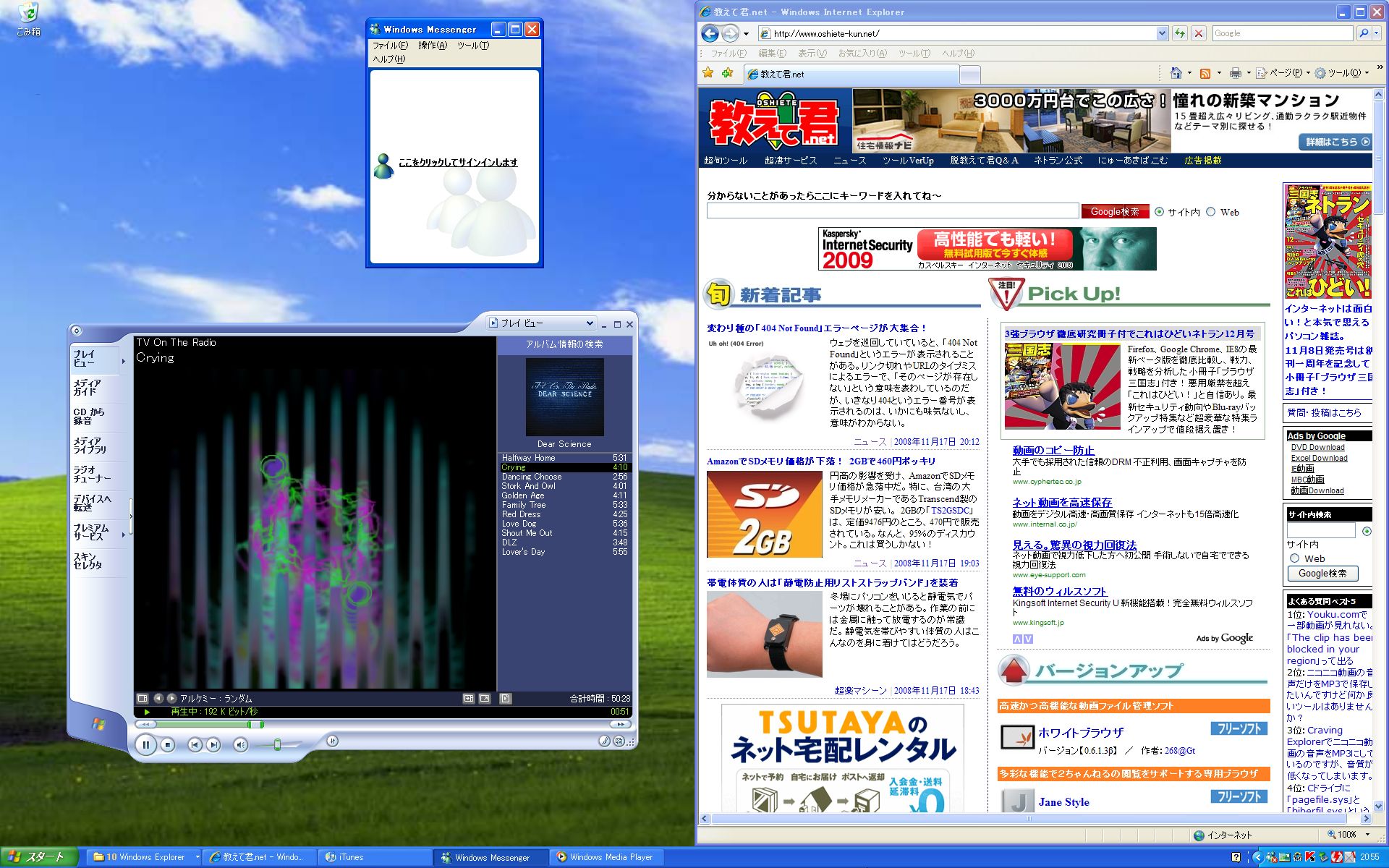
Task: Click the fast-forward button on seek bar
Action: point(620,724)
